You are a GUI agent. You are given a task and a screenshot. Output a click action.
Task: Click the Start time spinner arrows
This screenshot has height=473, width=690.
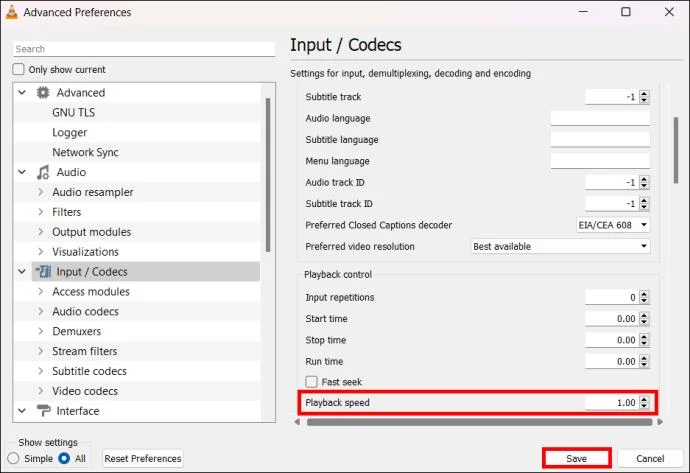pos(644,319)
